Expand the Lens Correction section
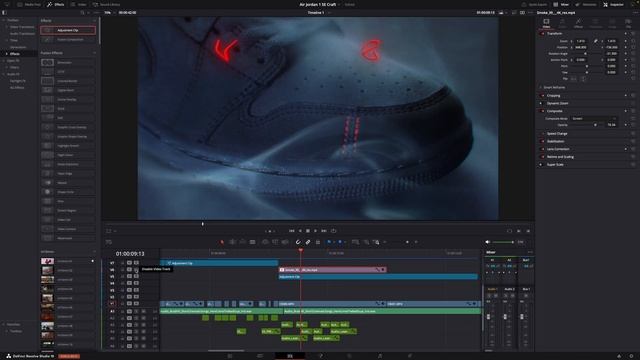This screenshot has width=640, height=360. coord(558,149)
